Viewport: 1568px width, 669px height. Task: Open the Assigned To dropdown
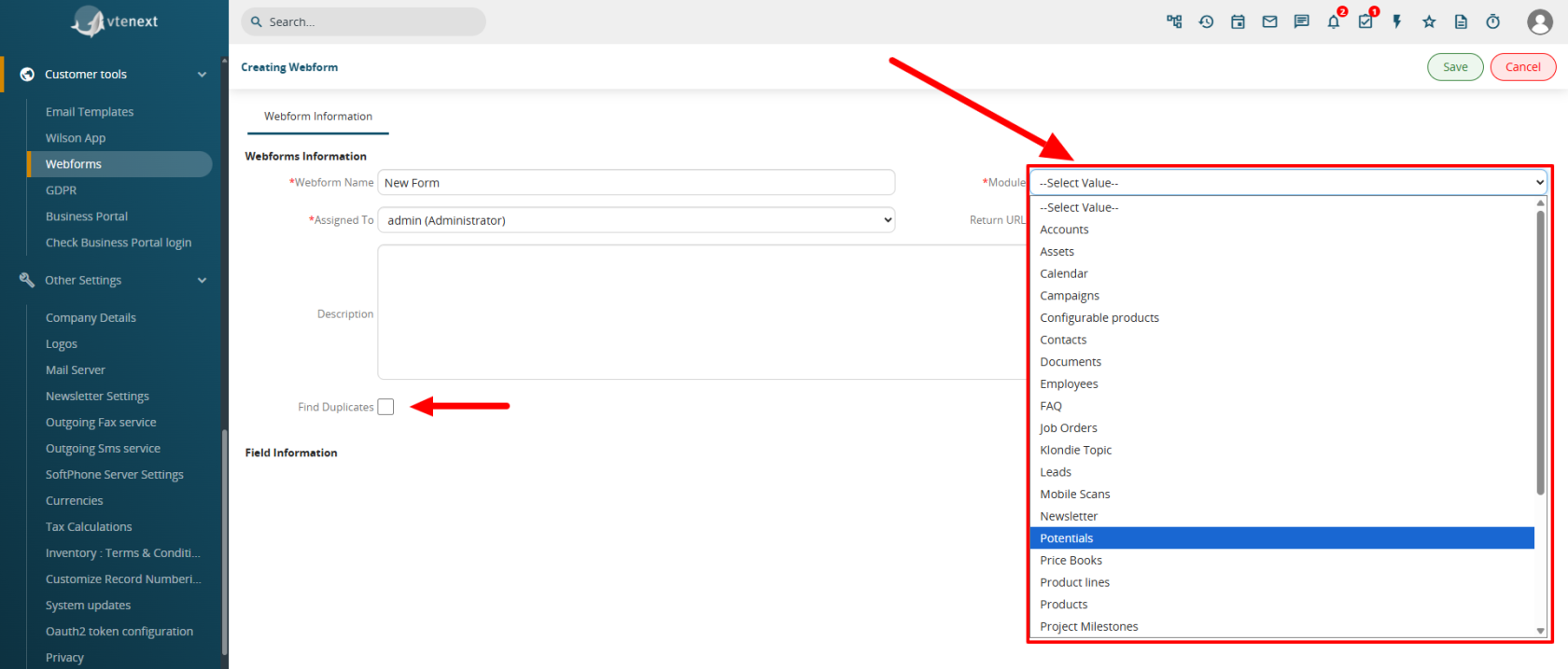coord(637,220)
